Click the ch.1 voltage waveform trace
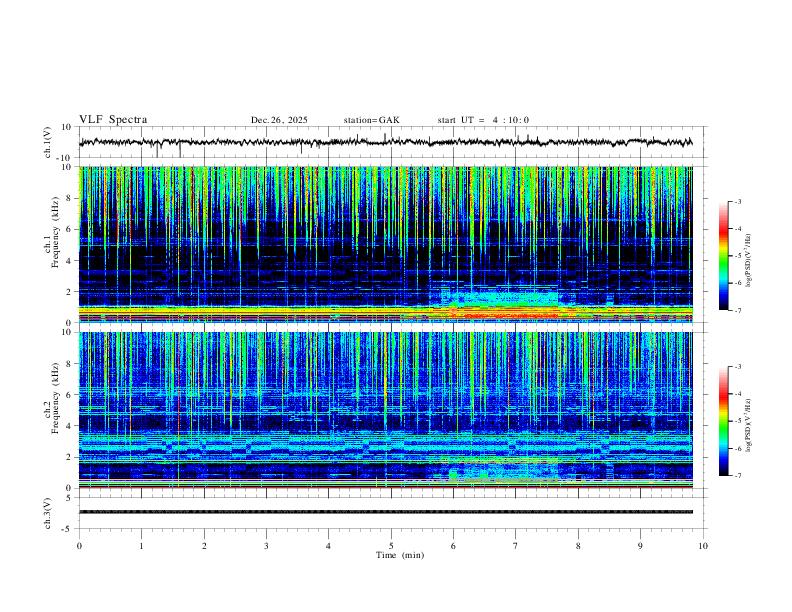This screenshot has width=792, height=612. (x=385, y=142)
